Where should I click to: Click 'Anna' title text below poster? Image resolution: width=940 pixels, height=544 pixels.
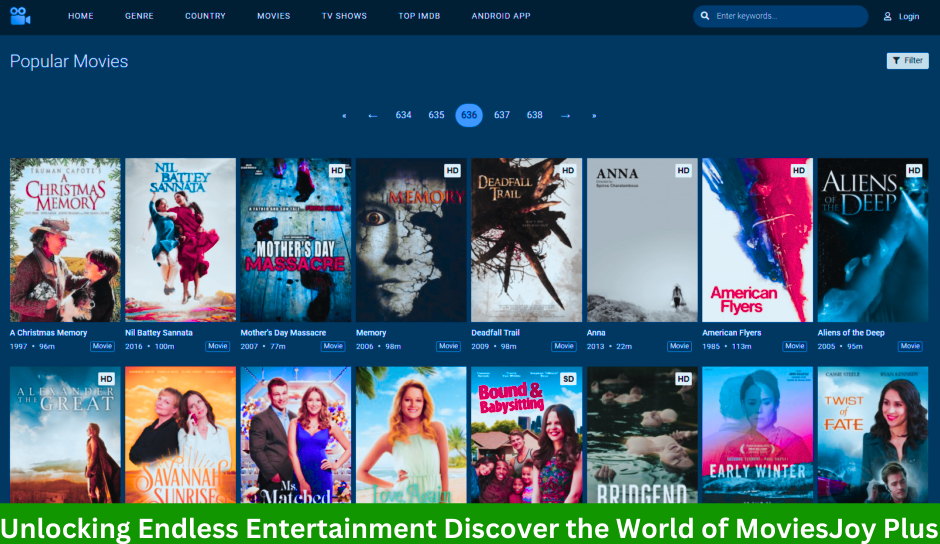click(x=596, y=333)
